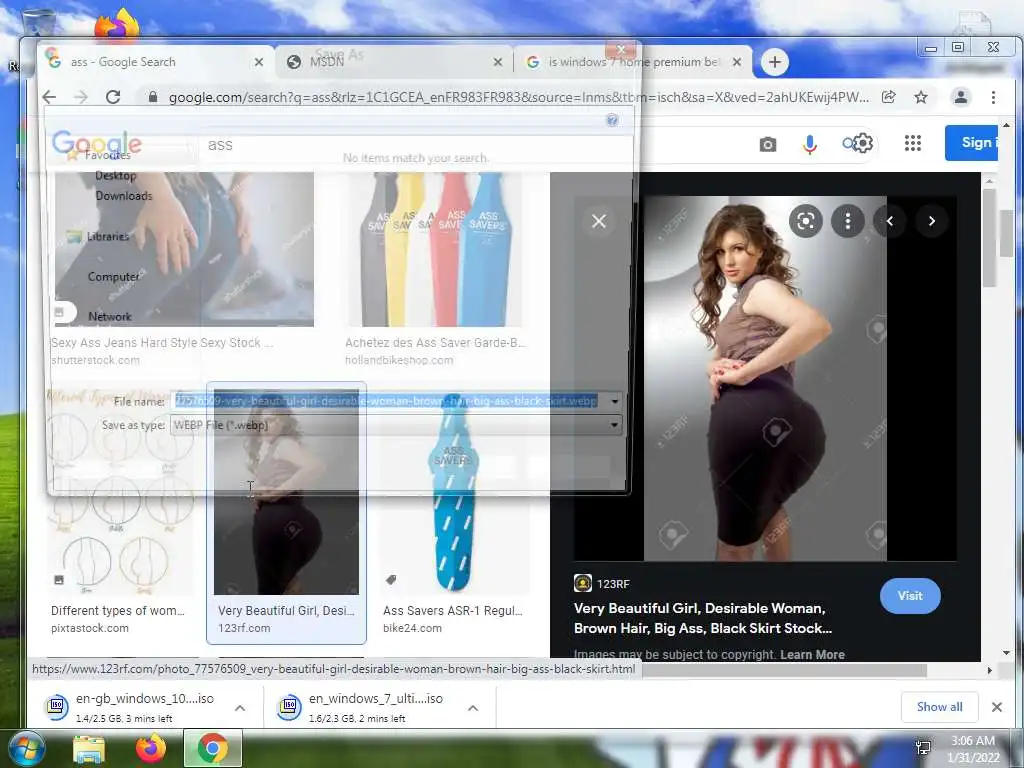Select Computer in Save As sidebar
1024x768 pixels.
coord(114,277)
